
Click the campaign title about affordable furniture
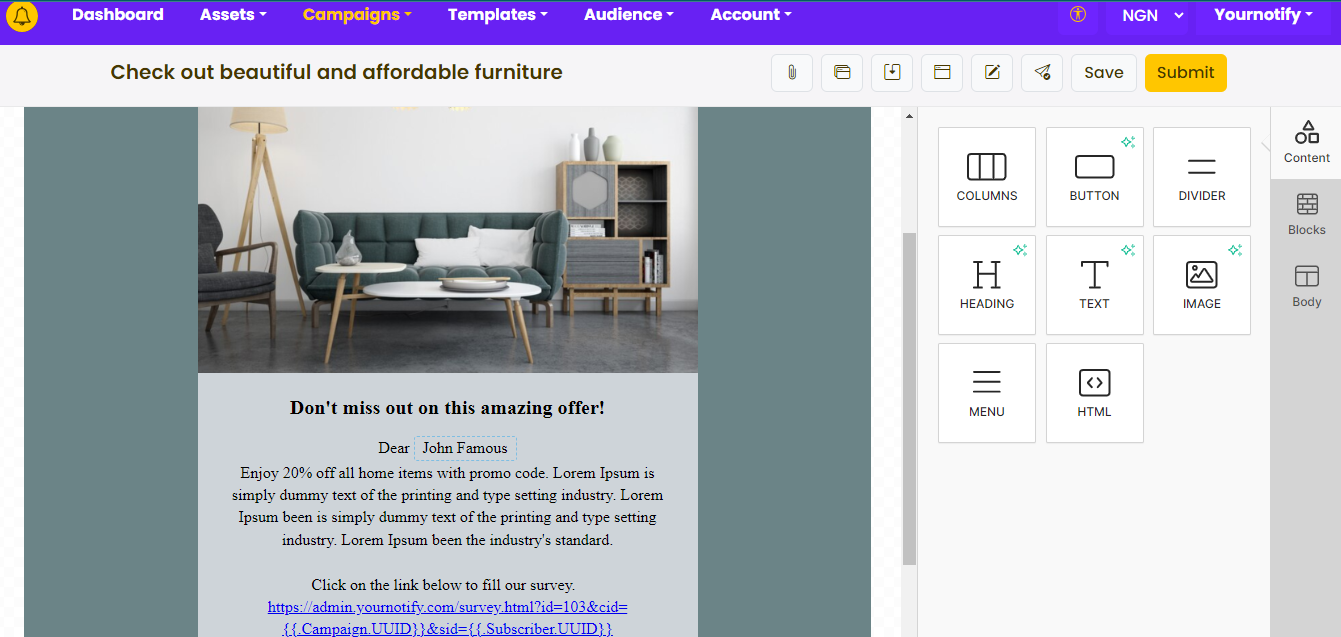pyautogui.click(x=336, y=72)
